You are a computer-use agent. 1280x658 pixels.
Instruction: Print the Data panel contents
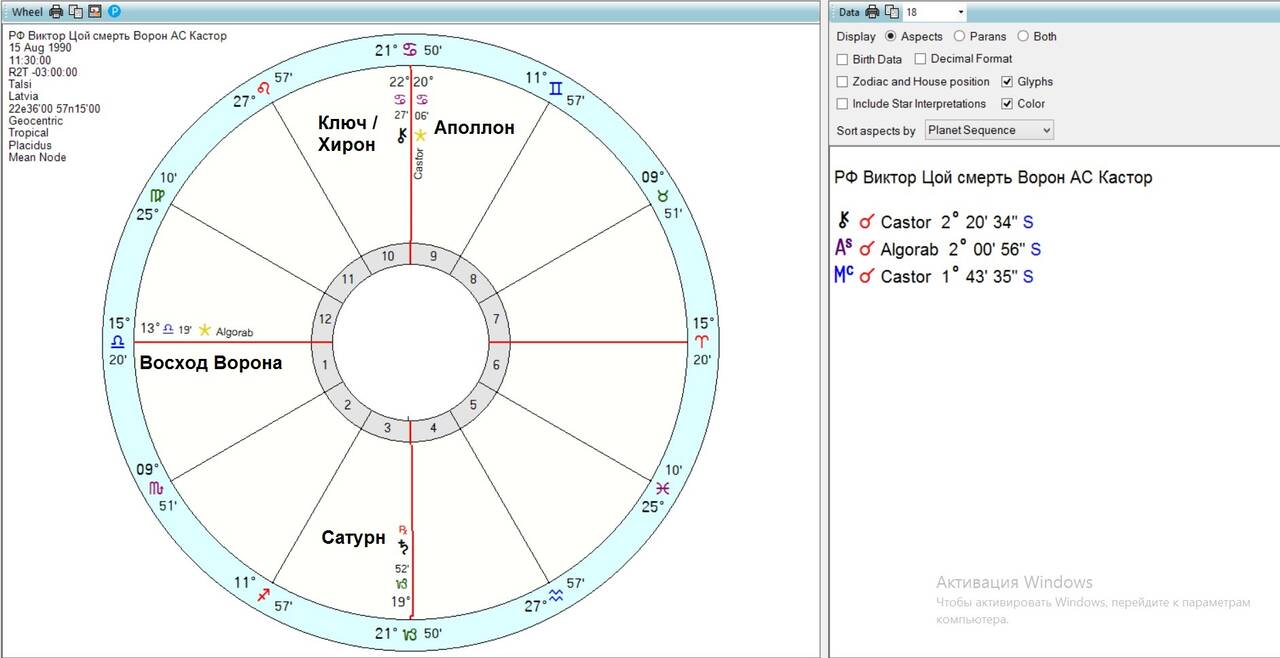[x=872, y=12]
